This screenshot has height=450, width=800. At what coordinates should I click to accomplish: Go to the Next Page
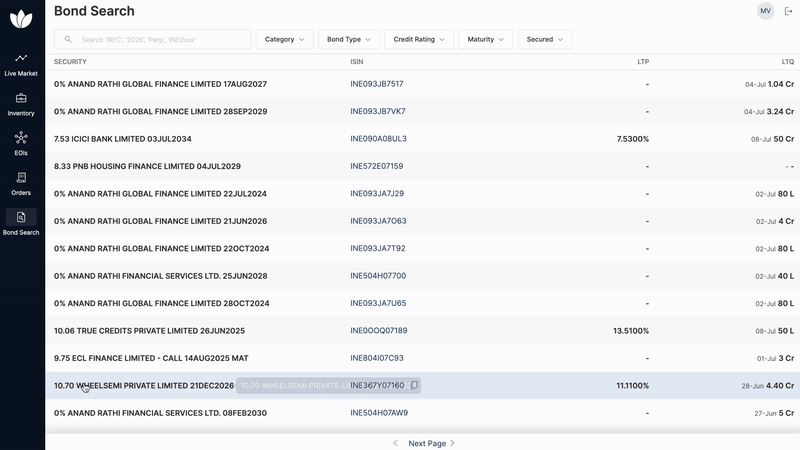431,443
